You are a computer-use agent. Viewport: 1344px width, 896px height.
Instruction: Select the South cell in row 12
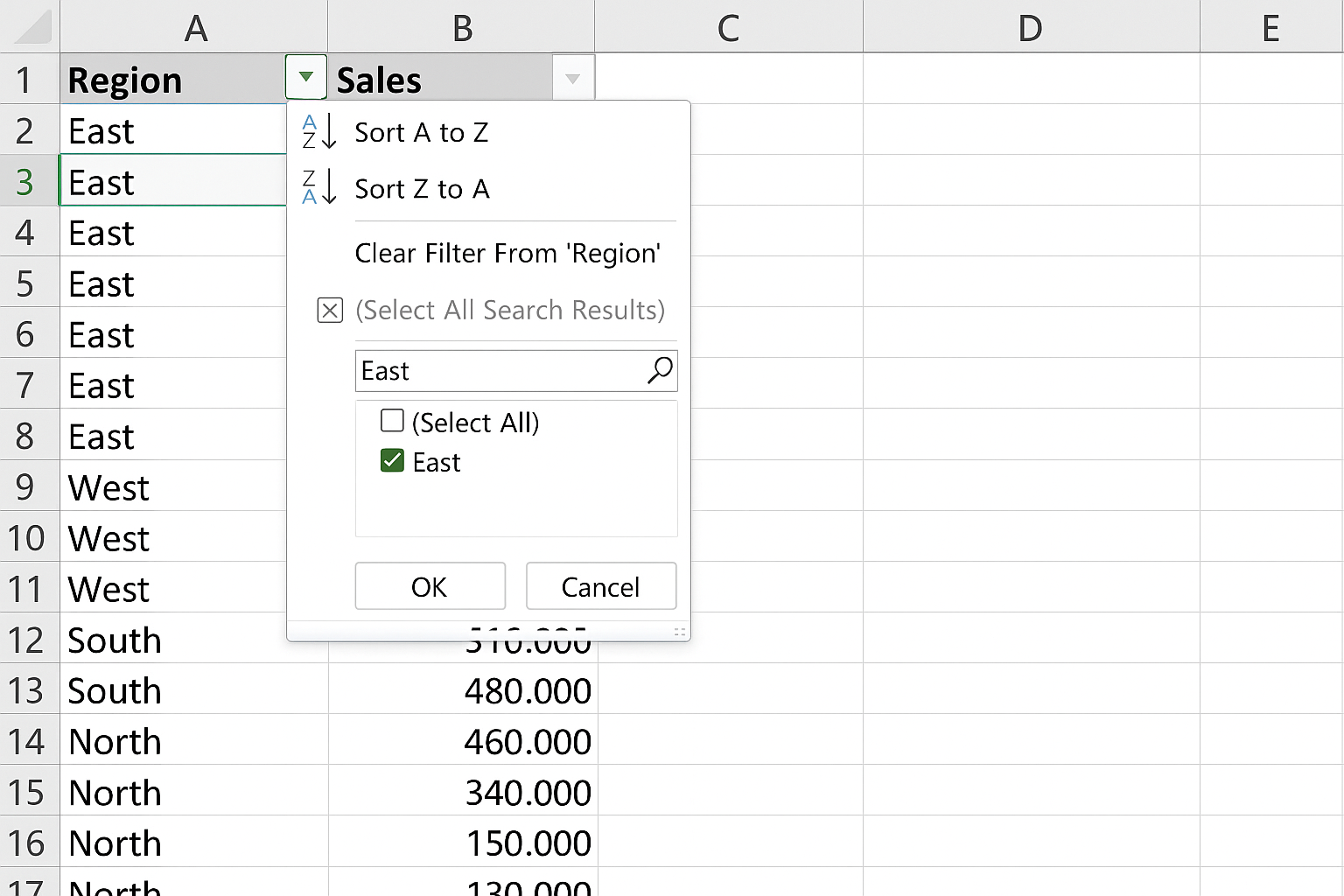pyautogui.click(x=173, y=639)
